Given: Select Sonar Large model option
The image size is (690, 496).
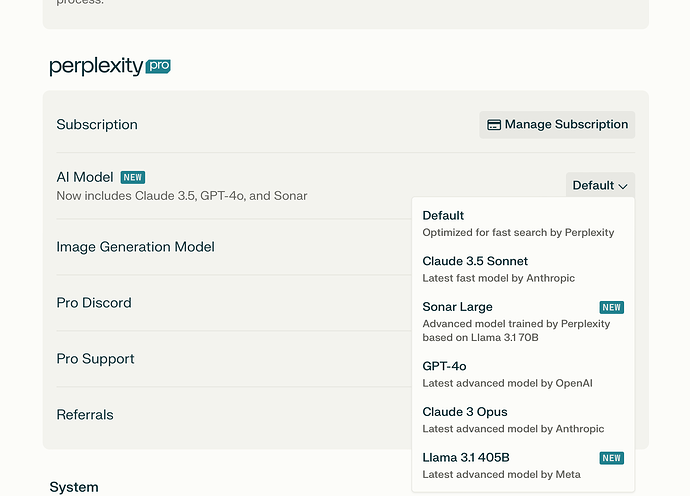Looking at the screenshot, I should click(x=523, y=322).
